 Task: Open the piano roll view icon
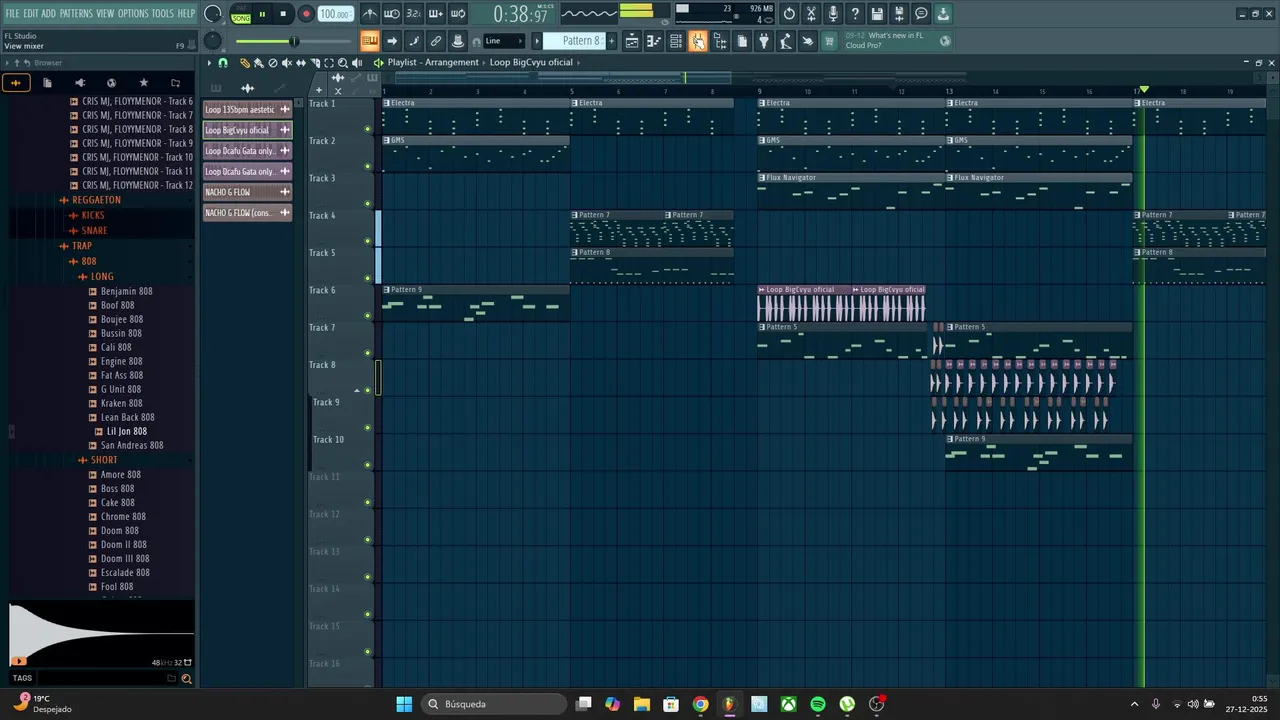(654, 41)
